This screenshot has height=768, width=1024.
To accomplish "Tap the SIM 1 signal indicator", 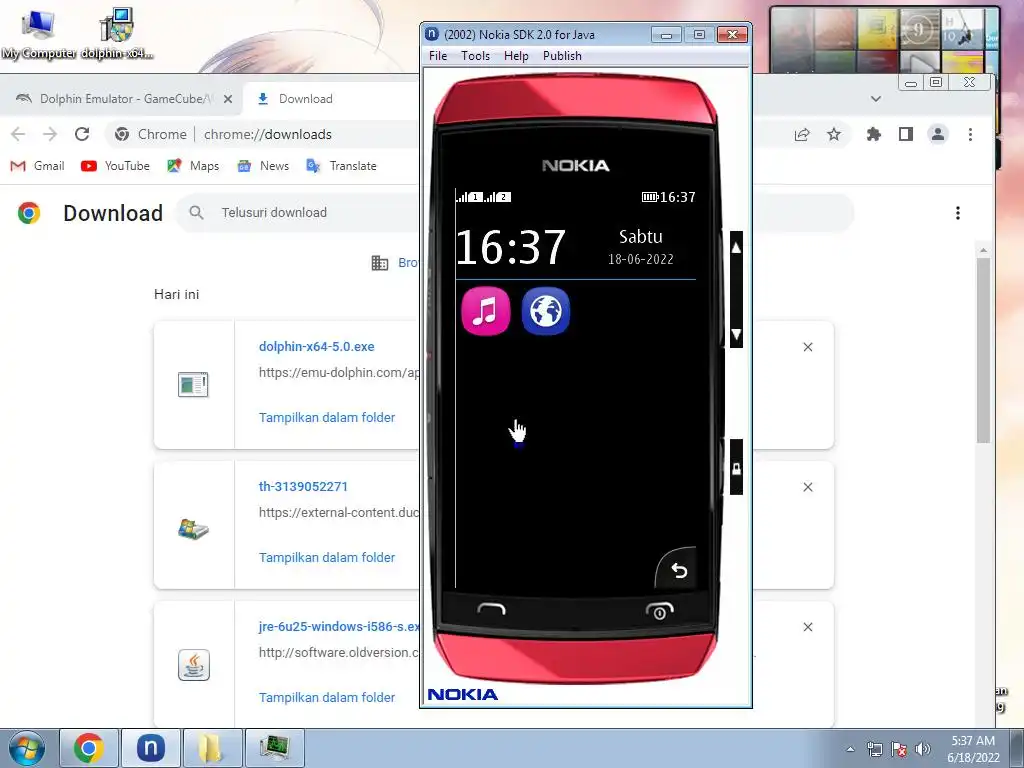I will tap(470, 197).
